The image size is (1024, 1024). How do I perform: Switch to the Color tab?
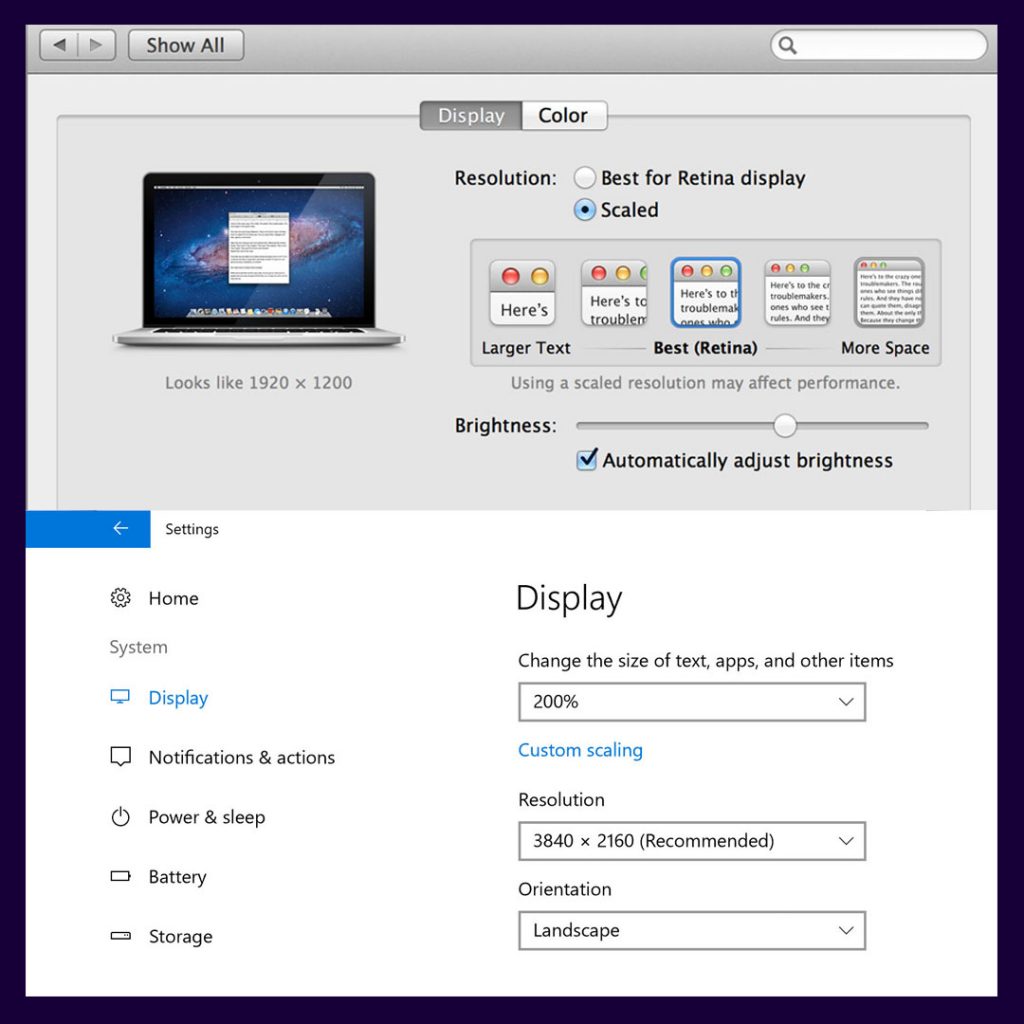(563, 115)
